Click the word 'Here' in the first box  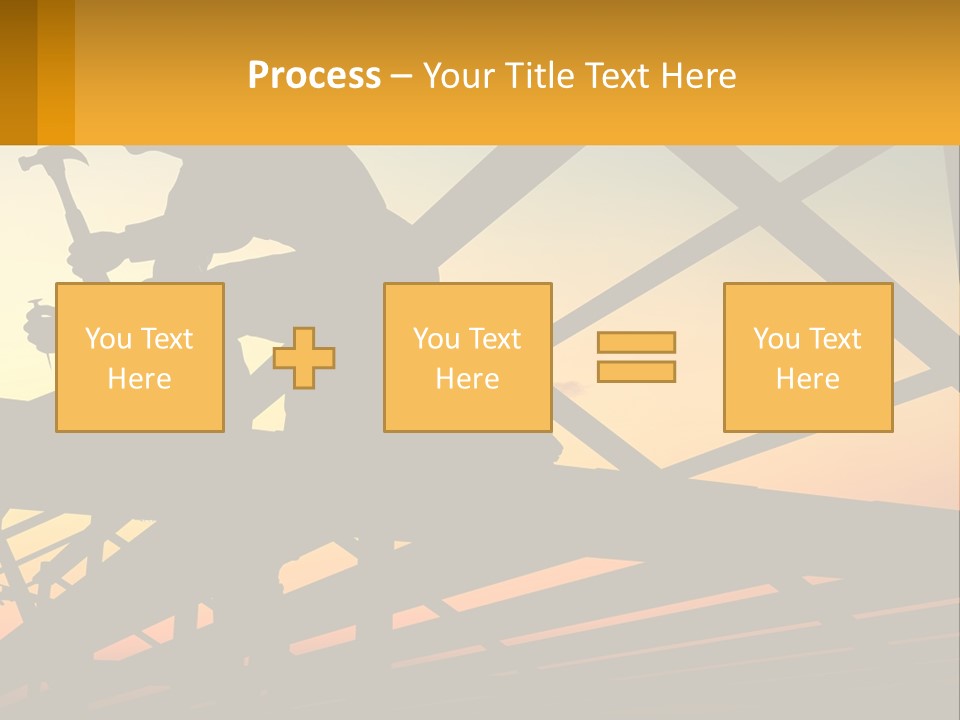(x=140, y=379)
